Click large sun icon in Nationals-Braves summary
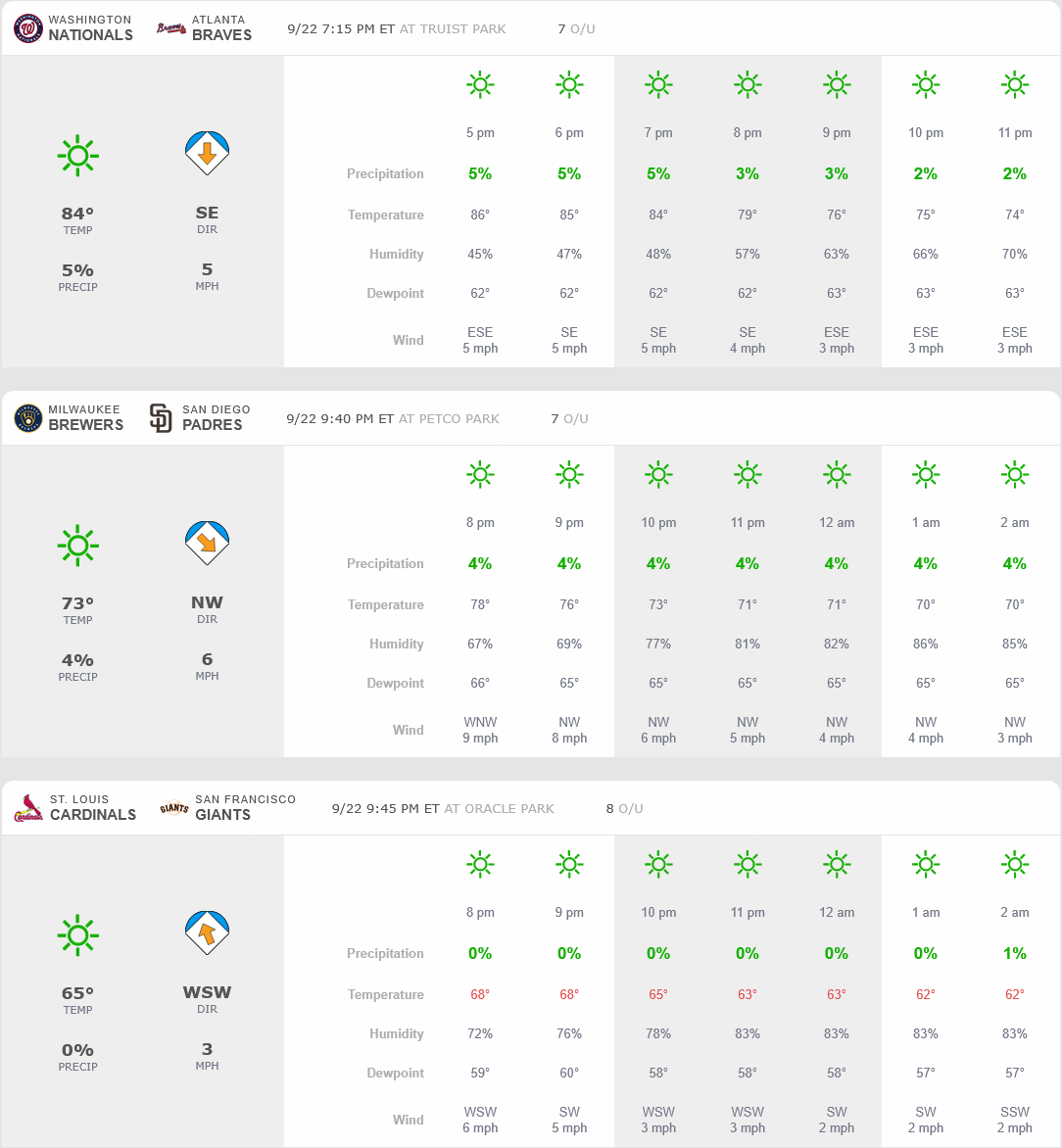The image size is (1062, 1148). 78,156
